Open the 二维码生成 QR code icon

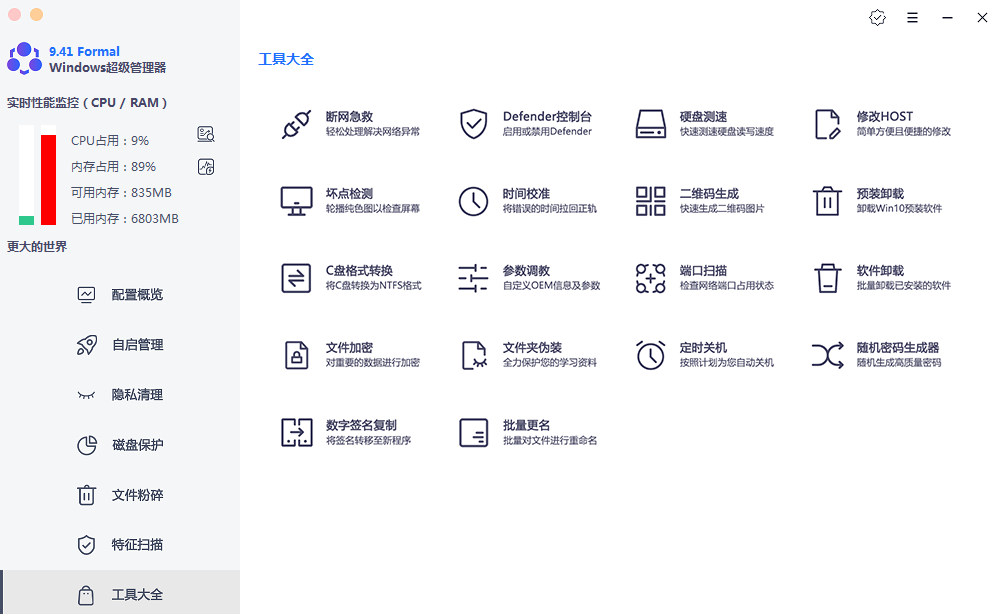point(651,201)
